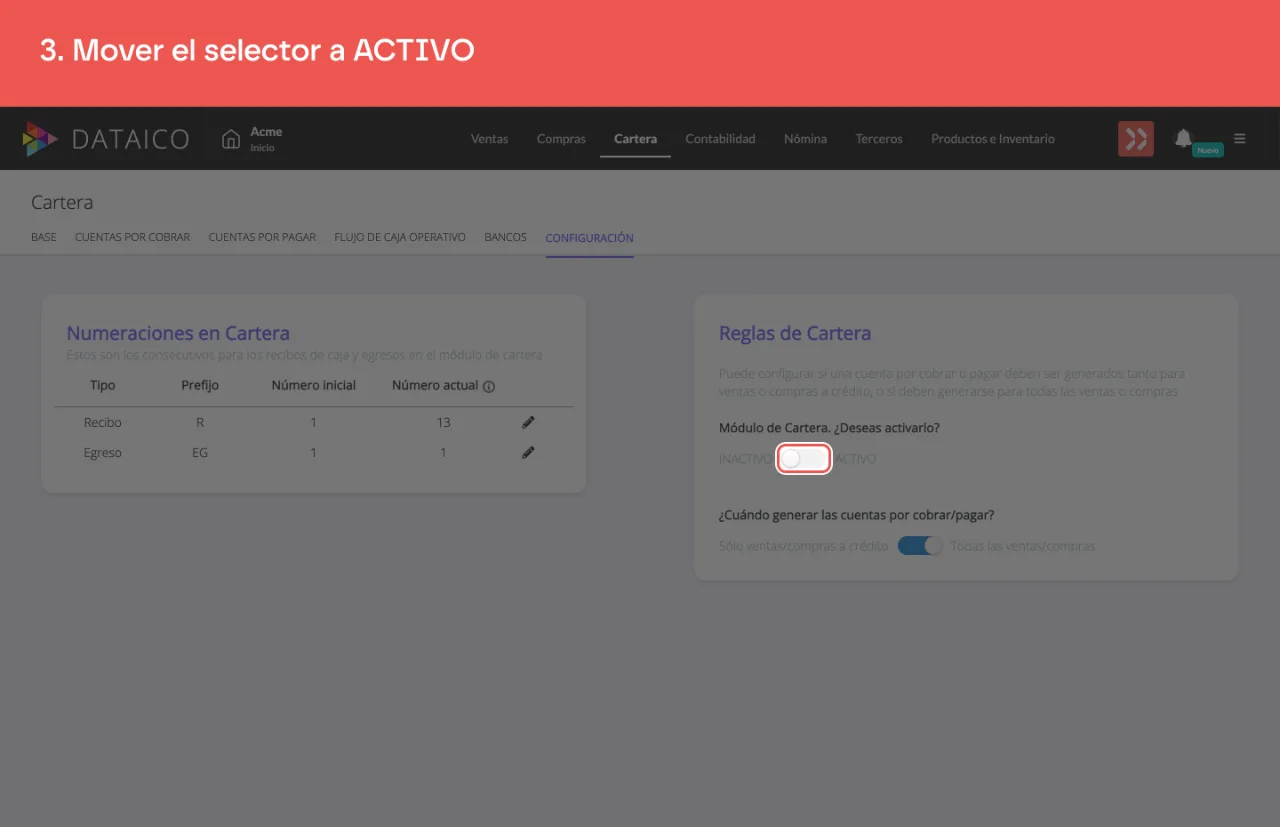Open the Nómina menu
This screenshot has width=1280, height=827.
click(x=805, y=139)
